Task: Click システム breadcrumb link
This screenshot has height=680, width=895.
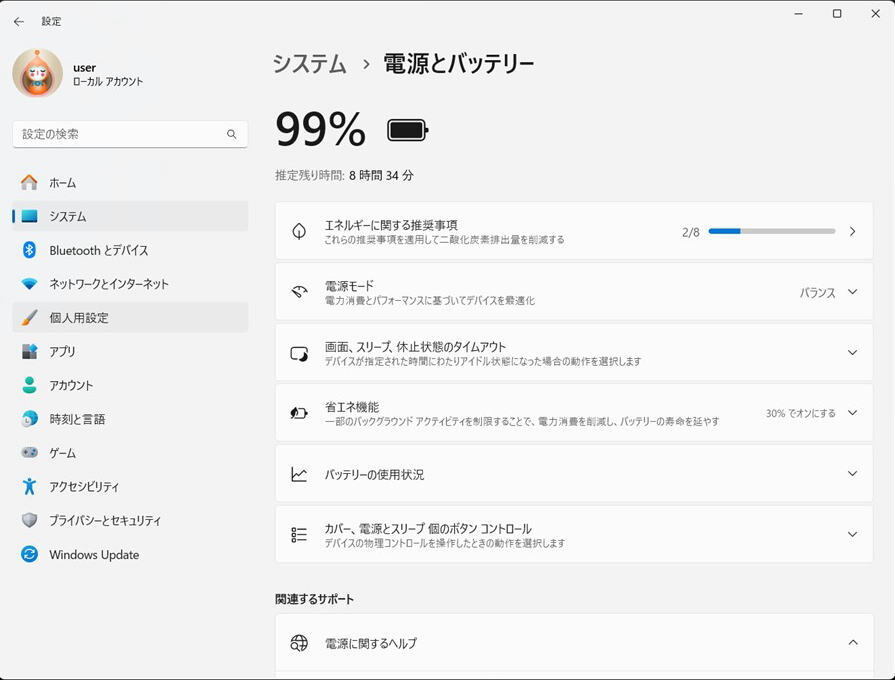Action: coord(310,64)
